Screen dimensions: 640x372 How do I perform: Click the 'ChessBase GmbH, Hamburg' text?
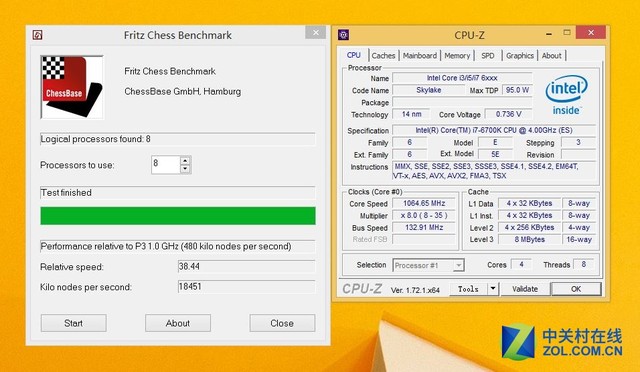[182, 91]
